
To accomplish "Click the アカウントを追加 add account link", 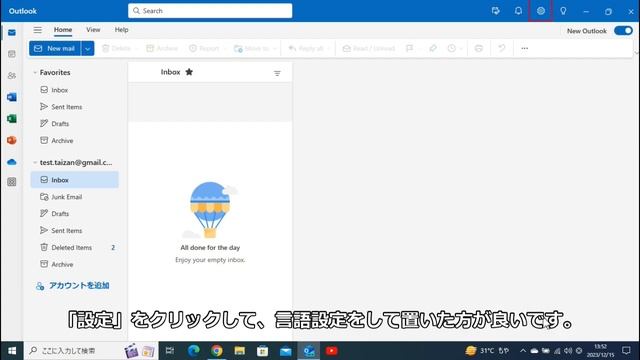I will coord(73,286).
